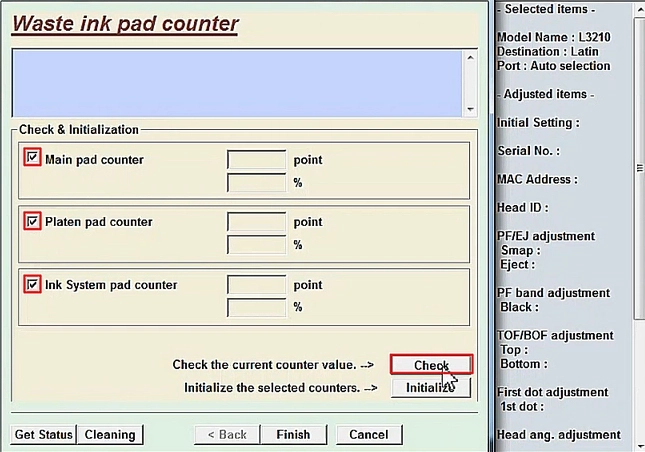Image resolution: width=645 pixels, height=452 pixels.
Task: Click the Main pad counter percent field
Action: 256,182
